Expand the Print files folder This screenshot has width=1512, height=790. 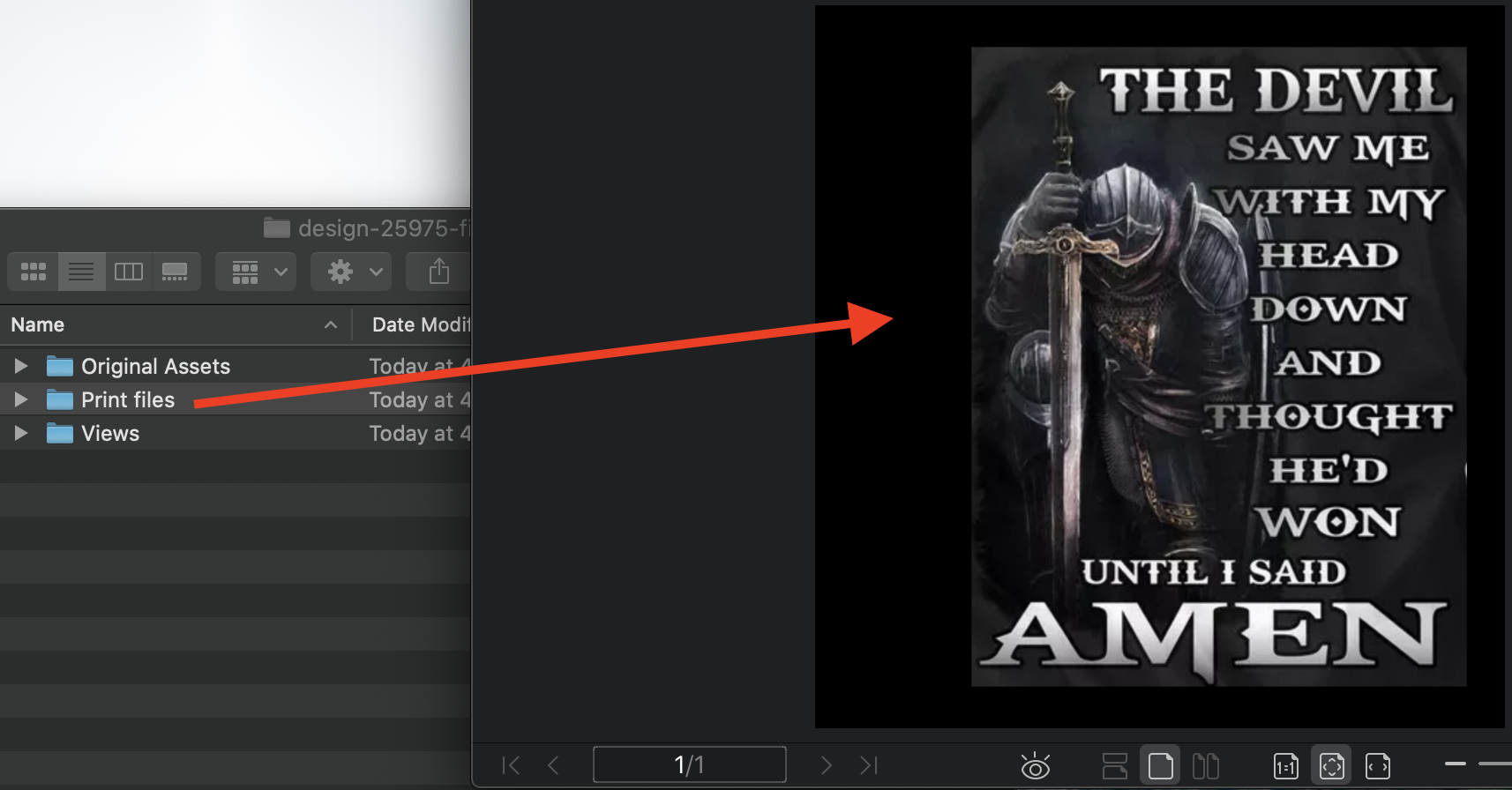click(x=21, y=399)
